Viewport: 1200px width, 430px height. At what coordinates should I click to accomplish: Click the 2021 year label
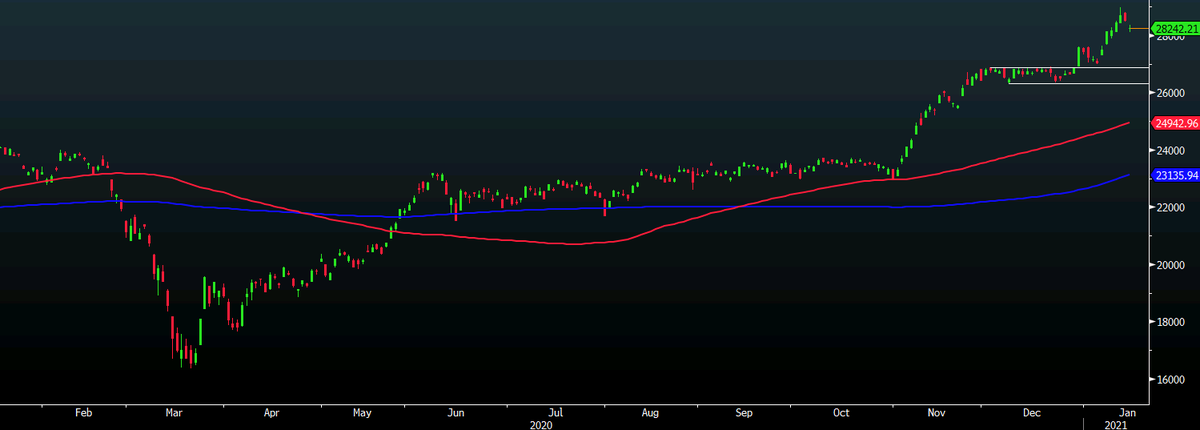[1114, 423]
